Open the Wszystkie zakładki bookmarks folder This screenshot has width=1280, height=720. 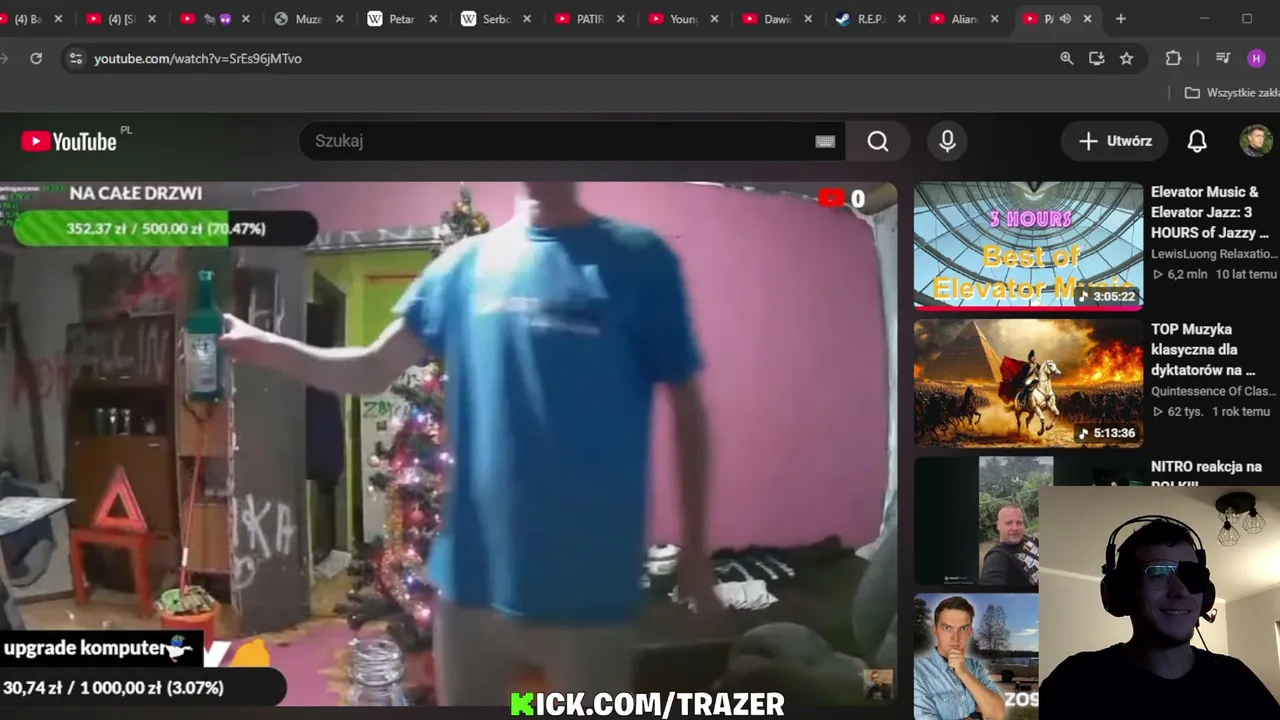coord(1232,93)
